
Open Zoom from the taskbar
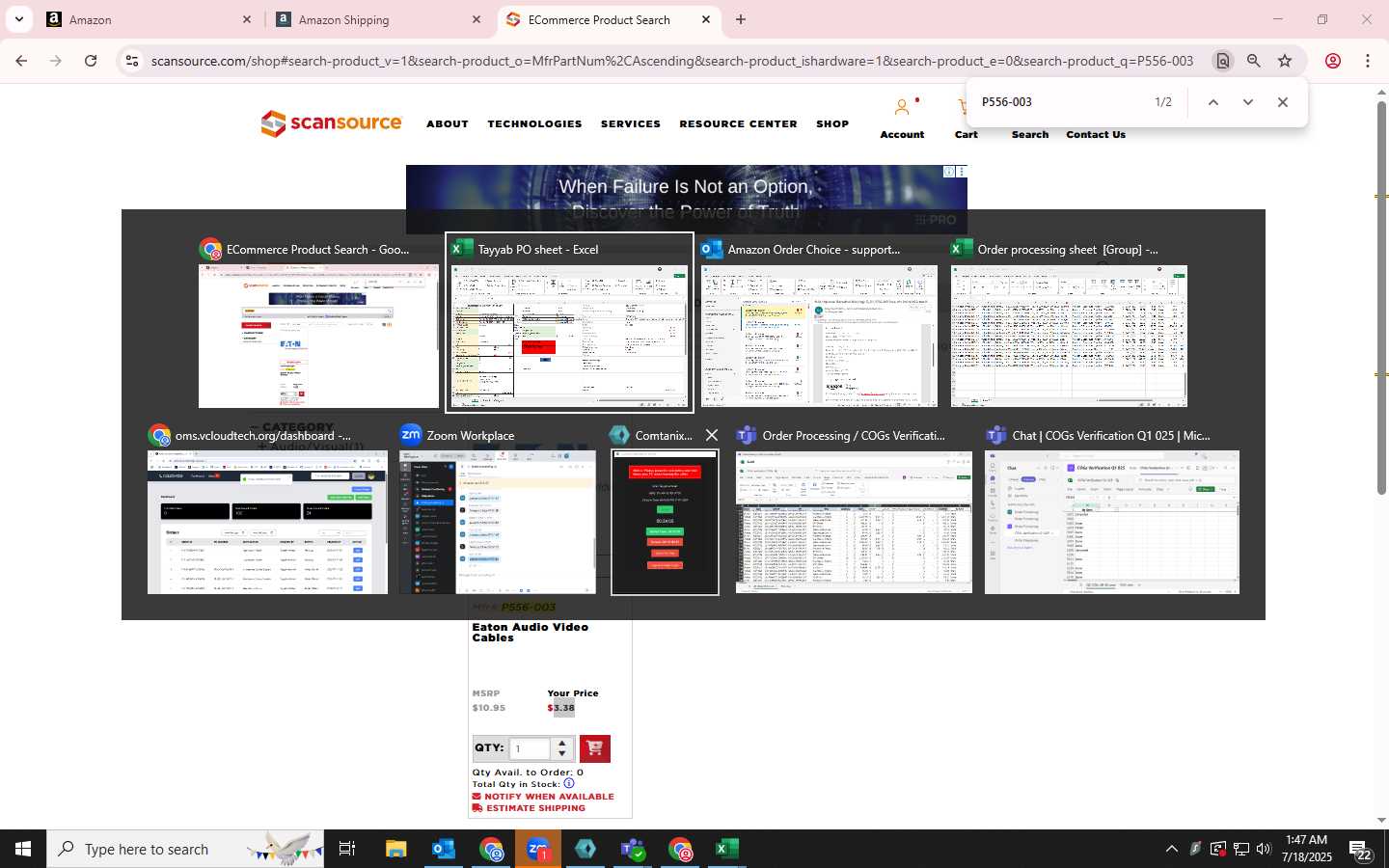[538, 849]
